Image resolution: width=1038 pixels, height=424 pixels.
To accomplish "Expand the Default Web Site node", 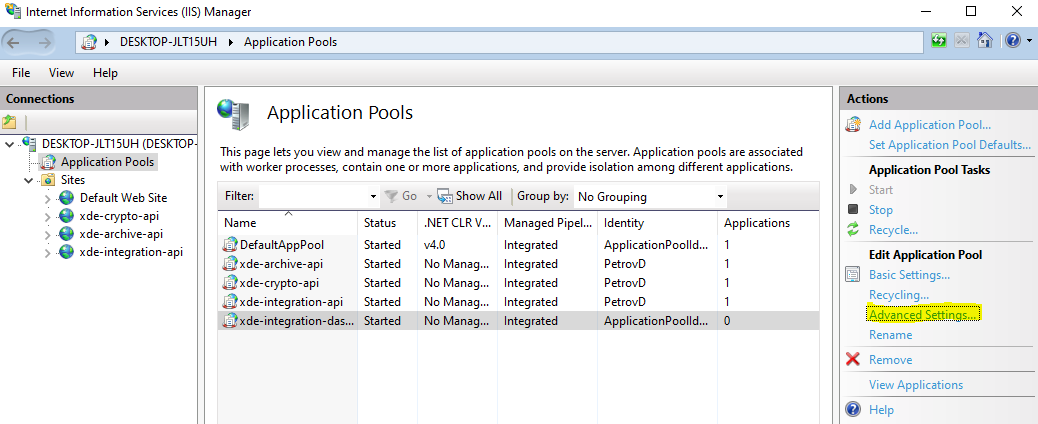I will click(x=47, y=198).
